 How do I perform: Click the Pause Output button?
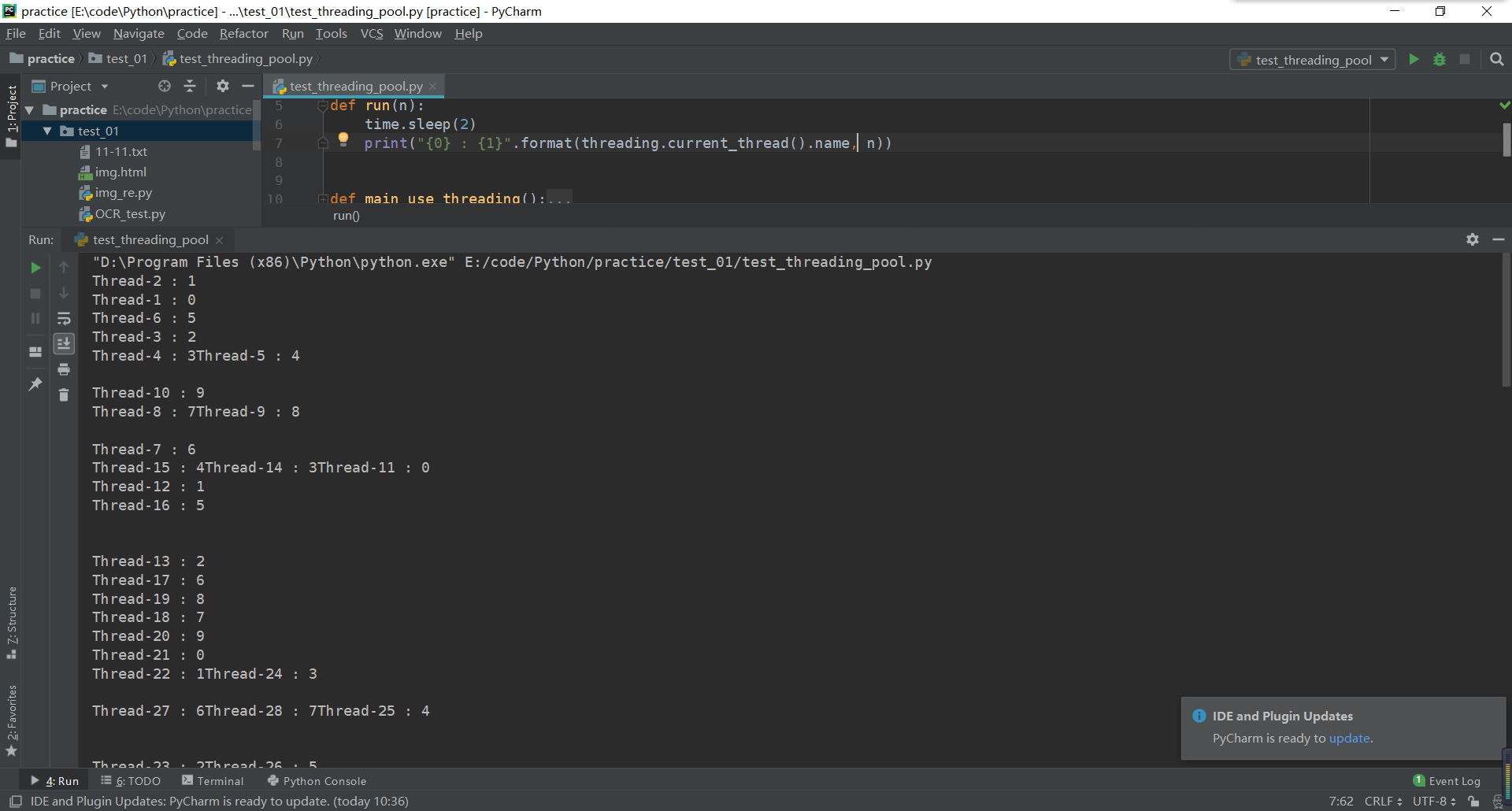[x=35, y=318]
